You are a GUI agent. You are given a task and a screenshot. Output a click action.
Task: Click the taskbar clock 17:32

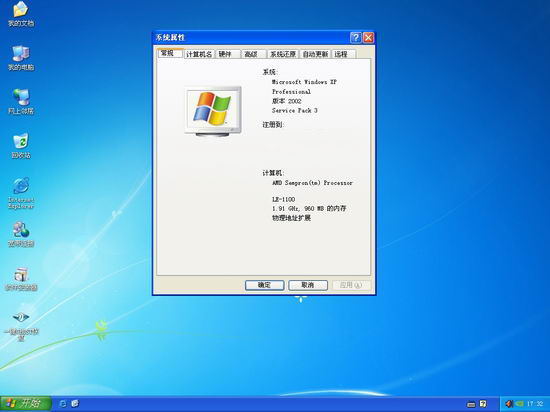point(535,404)
